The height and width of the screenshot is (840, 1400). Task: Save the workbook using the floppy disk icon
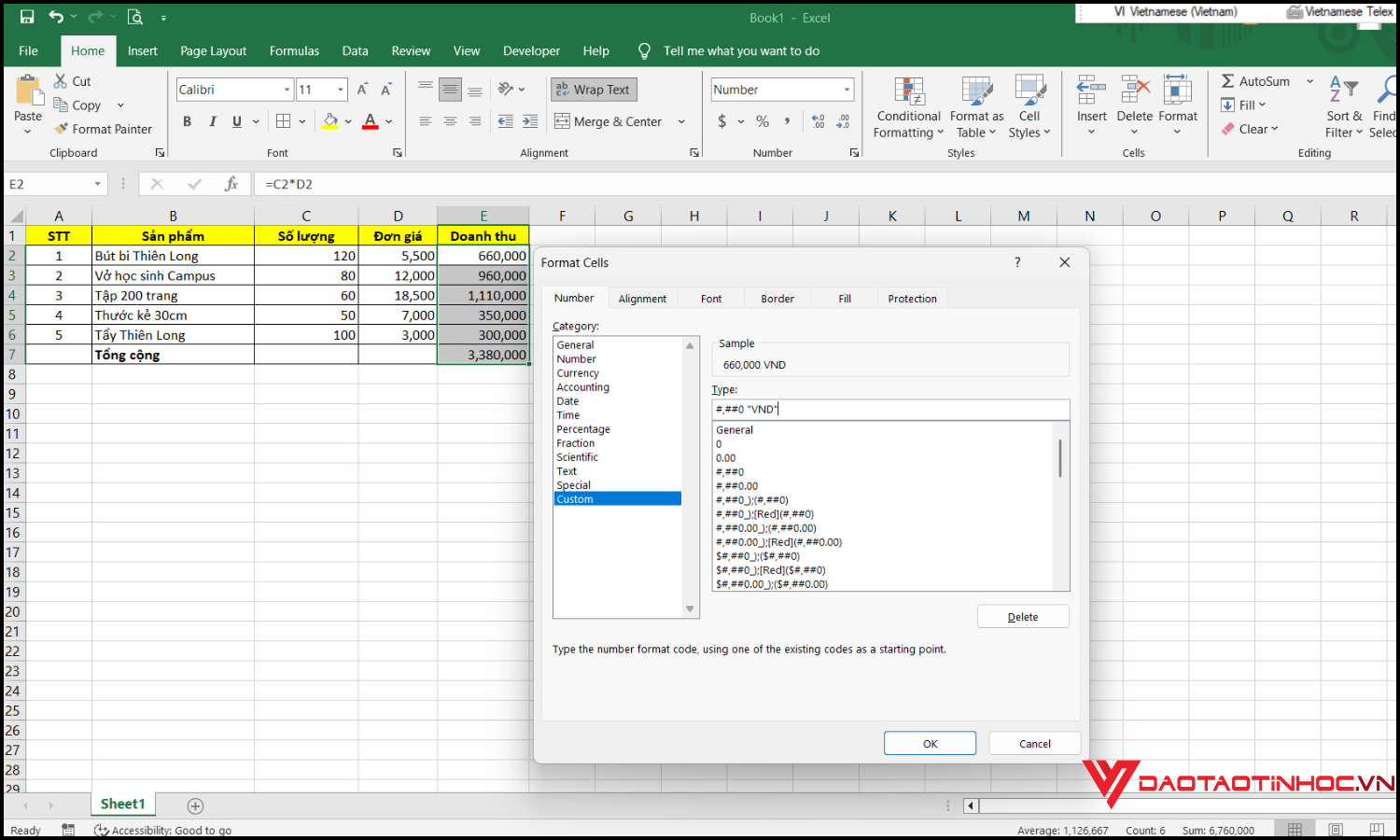coord(26,17)
